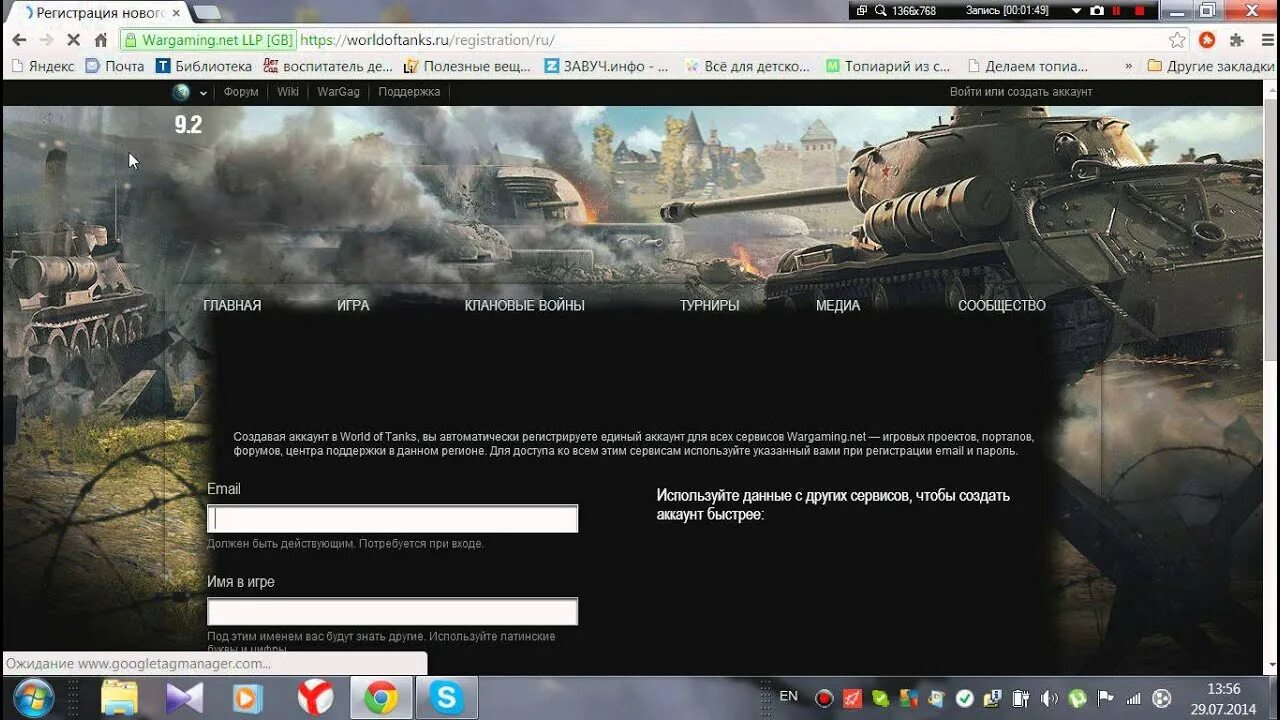Screen dimensions: 1280x720
Task: Open the ТУРНИРЫ menu item
Action: [x=710, y=305]
